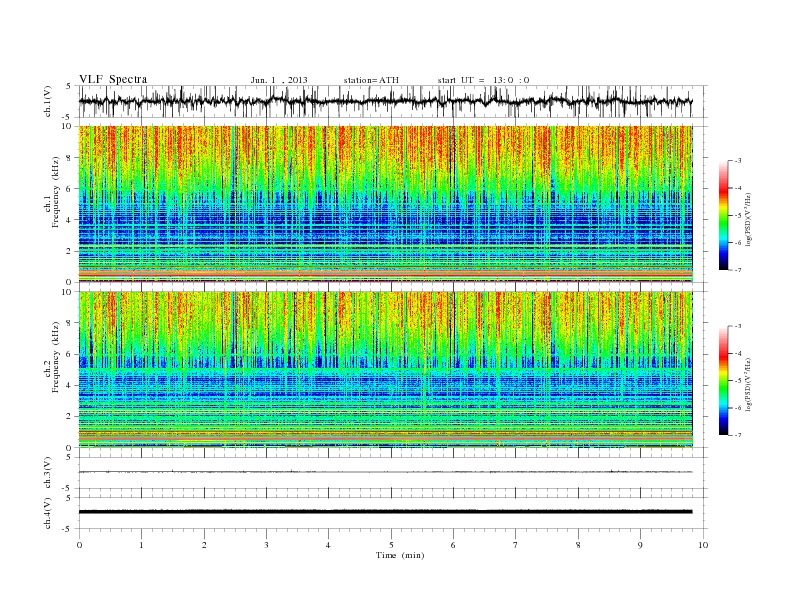Click time axis tick label "5"
The width and height of the screenshot is (792, 612).
pyautogui.click(x=391, y=545)
